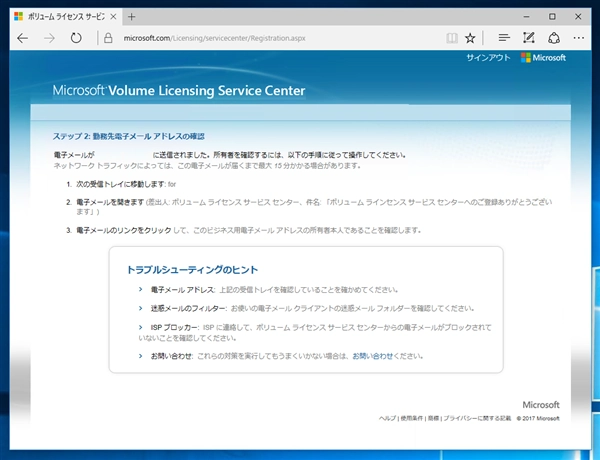The height and width of the screenshot is (460, 600).
Task: Click トラブルシューティングのヒント heading
Action: [x=192, y=270]
